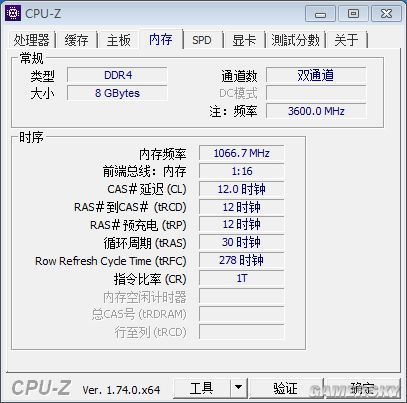Click the 确定 button
407x403 pixels.
click(363, 388)
